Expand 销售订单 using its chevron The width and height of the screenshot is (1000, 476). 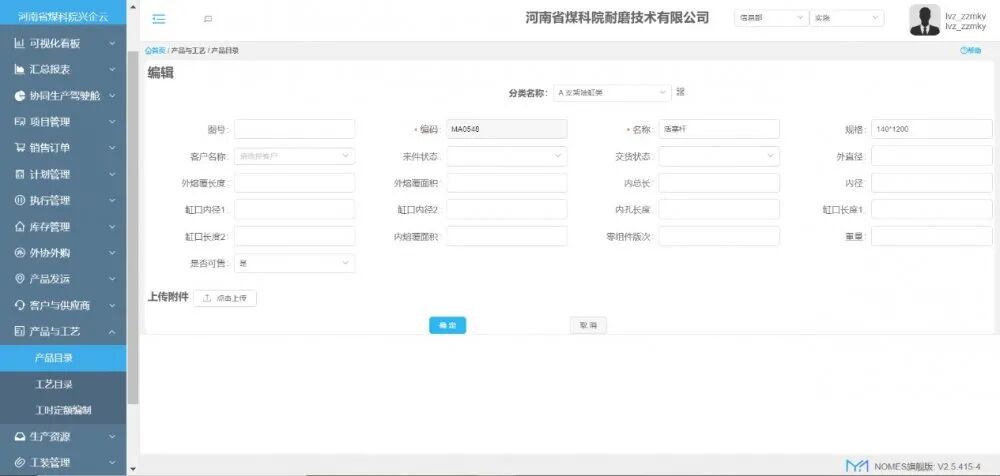pyautogui.click(x=112, y=148)
